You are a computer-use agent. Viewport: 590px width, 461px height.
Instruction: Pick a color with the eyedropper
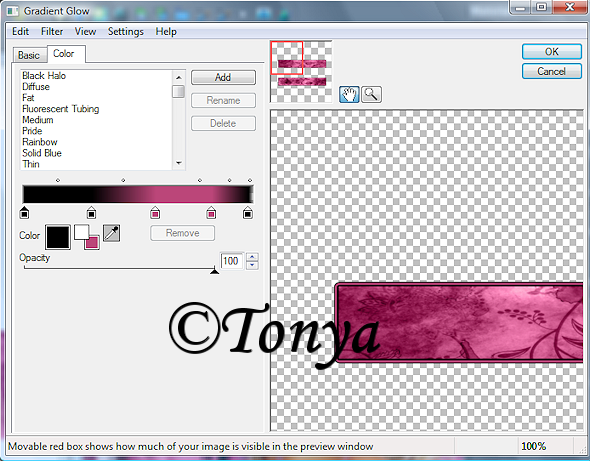(111, 233)
